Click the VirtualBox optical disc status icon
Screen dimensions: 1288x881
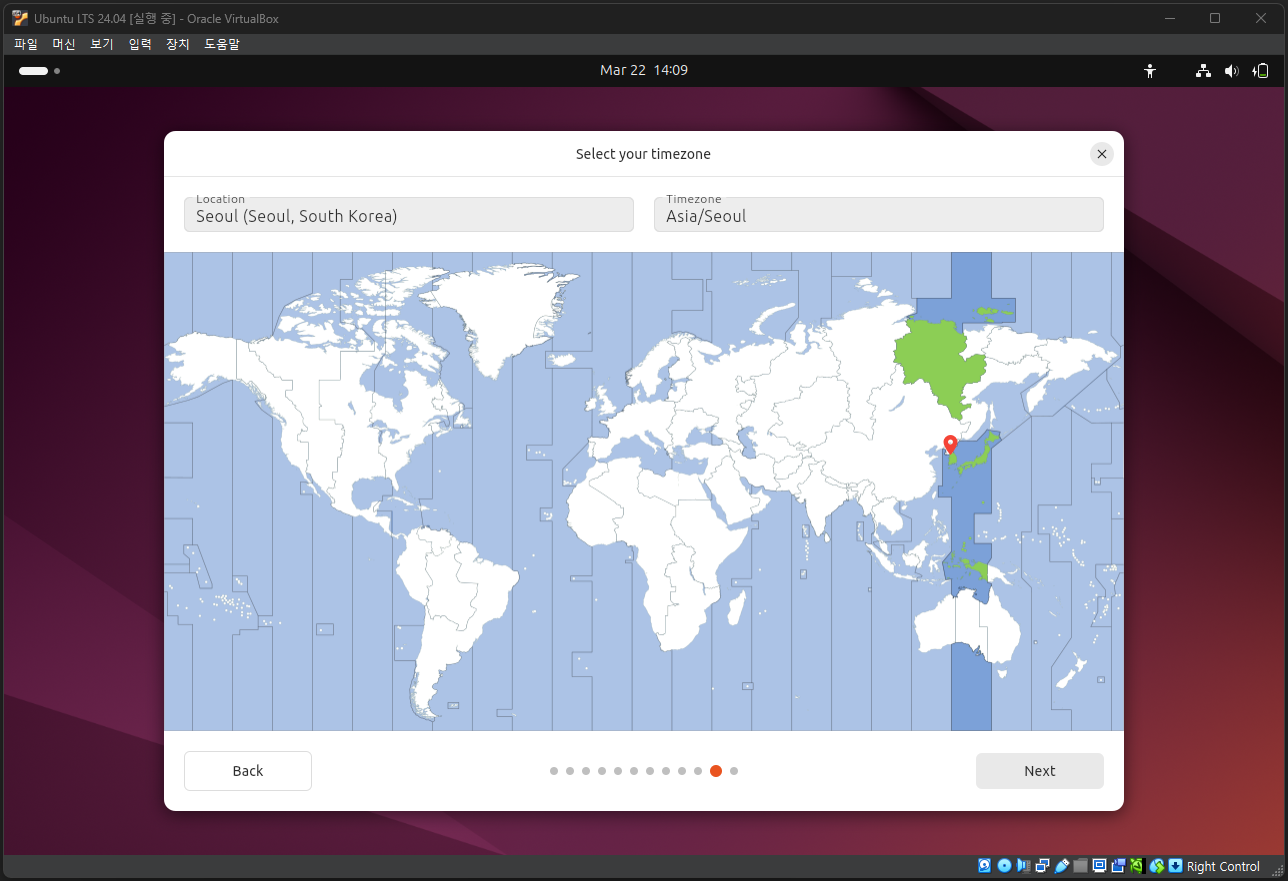(1004, 866)
